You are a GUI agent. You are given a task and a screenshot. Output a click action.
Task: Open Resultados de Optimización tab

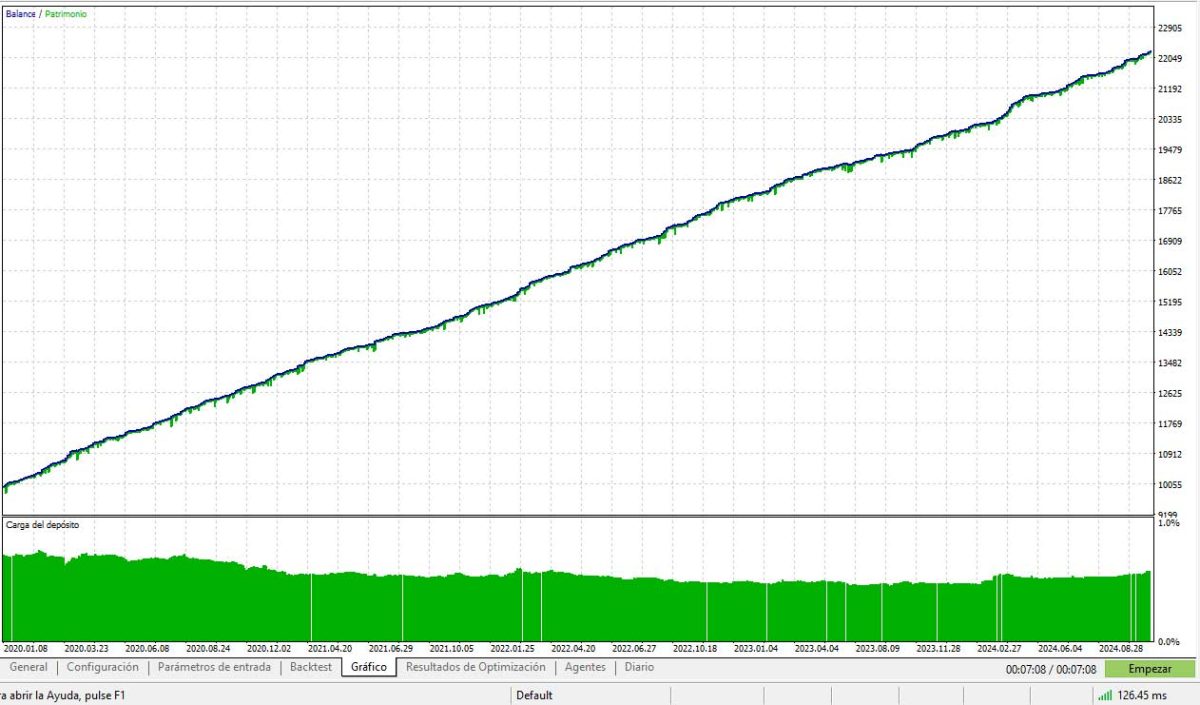(475, 667)
